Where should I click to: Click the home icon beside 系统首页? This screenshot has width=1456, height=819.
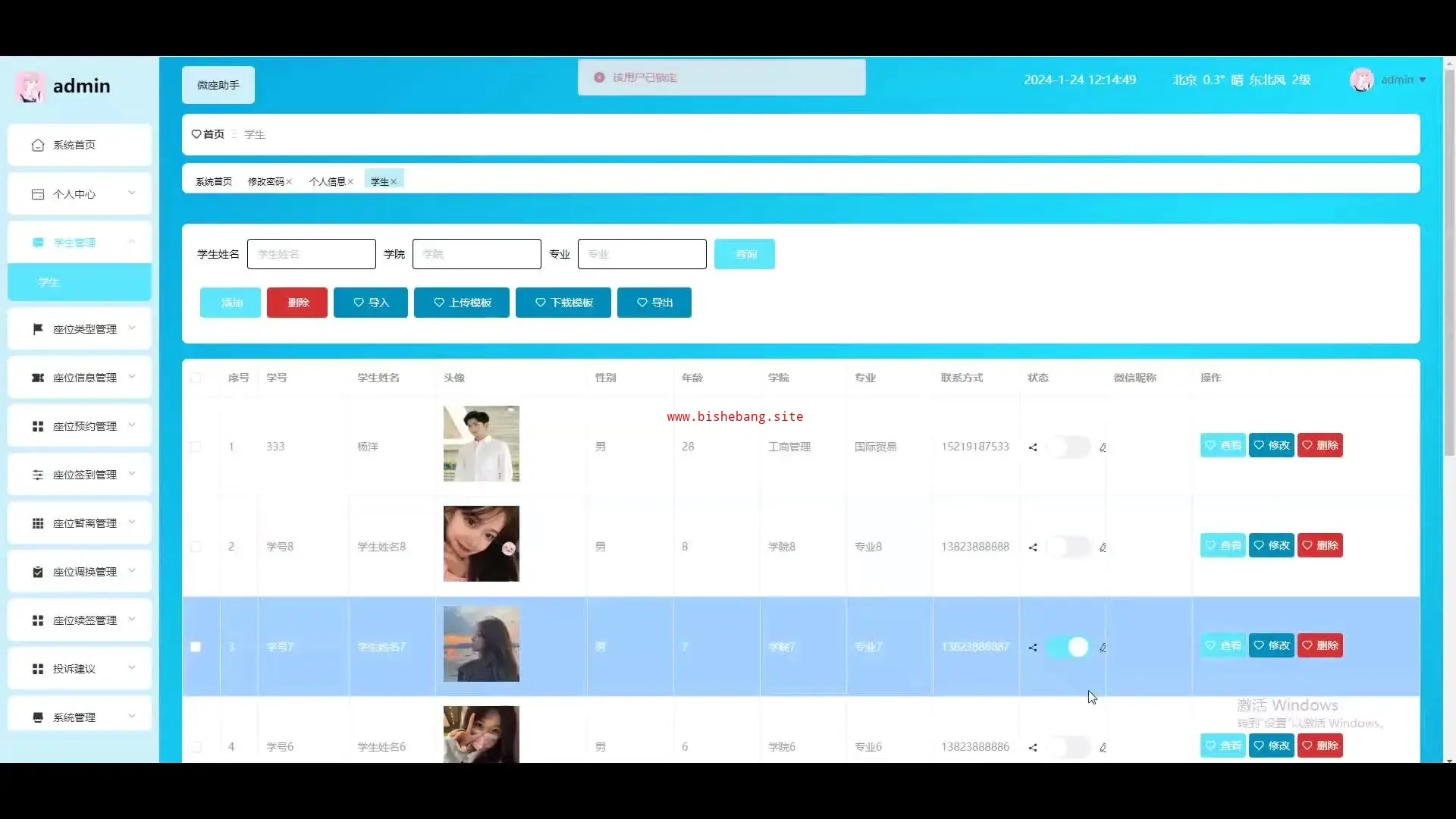point(38,145)
